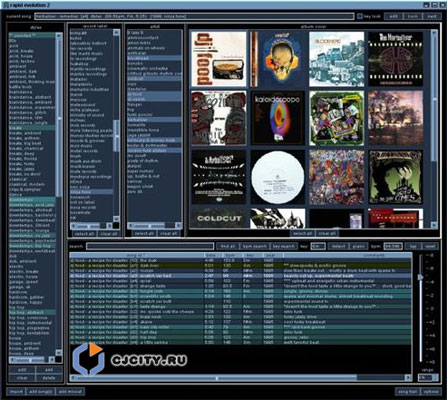Click select all under record label list
This screenshot has width=447, height=400.
click(84, 234)
